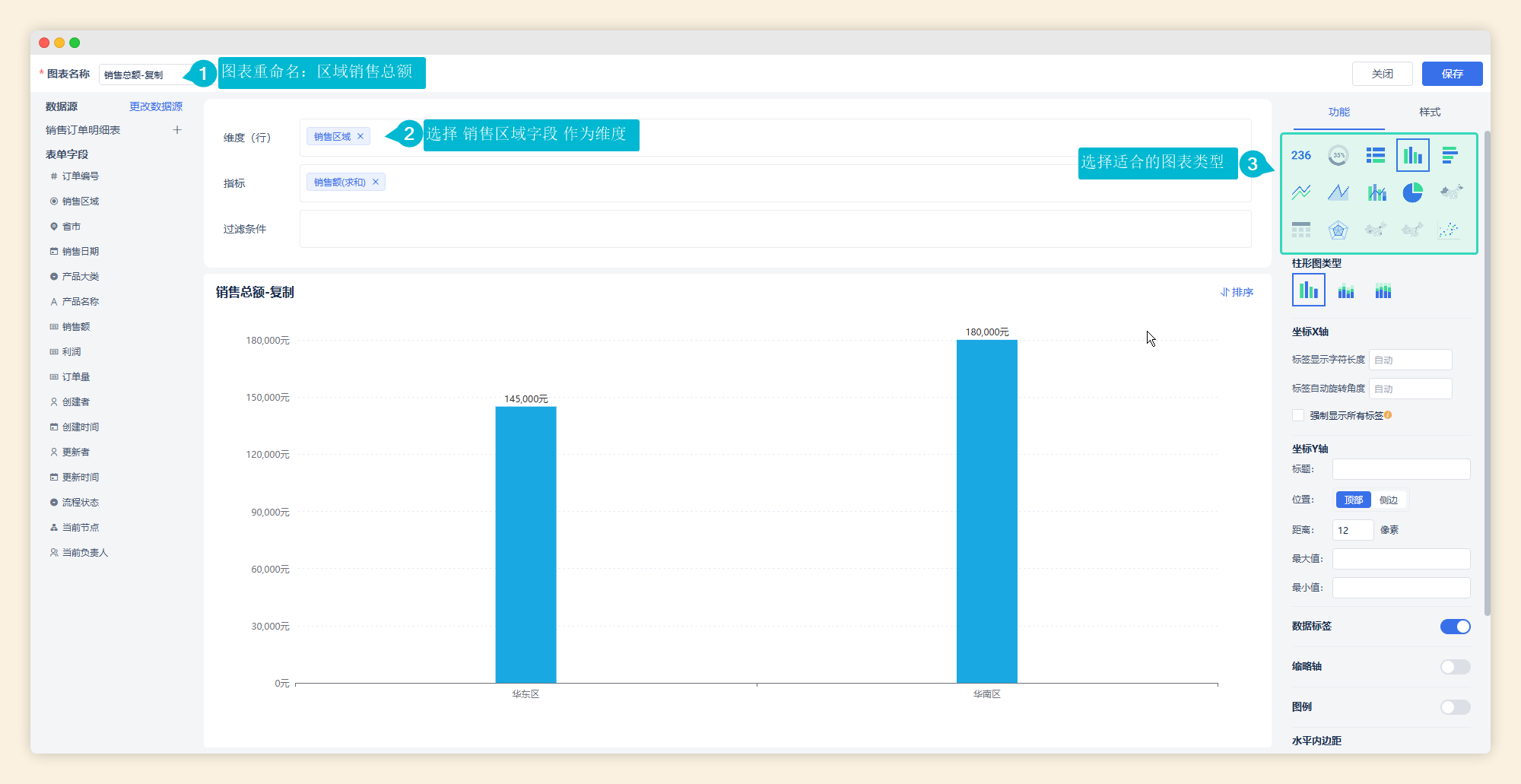Click the 保存 button

coord(1453,74)
